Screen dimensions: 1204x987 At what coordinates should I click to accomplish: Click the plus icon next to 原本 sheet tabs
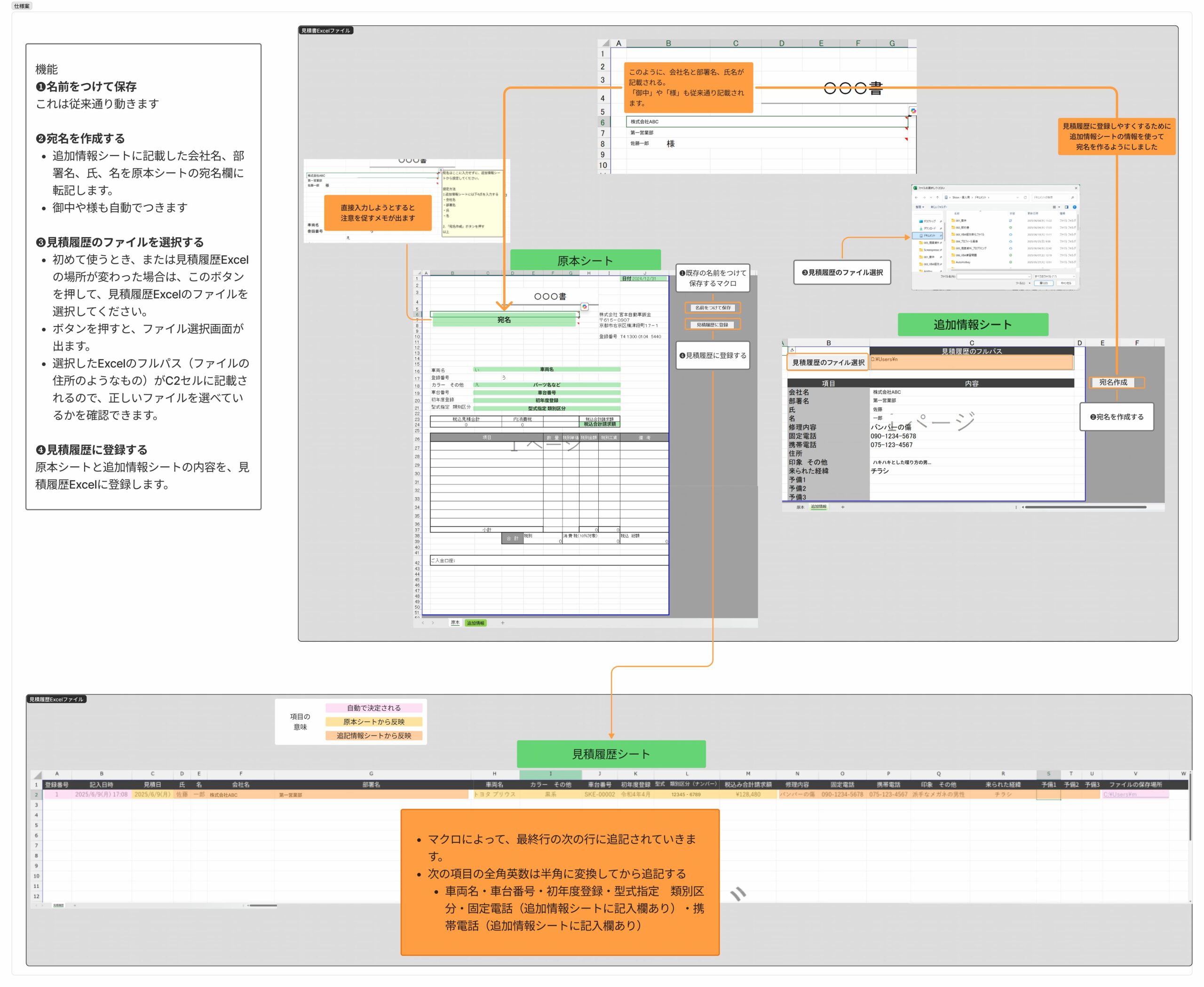pos(502,623)
